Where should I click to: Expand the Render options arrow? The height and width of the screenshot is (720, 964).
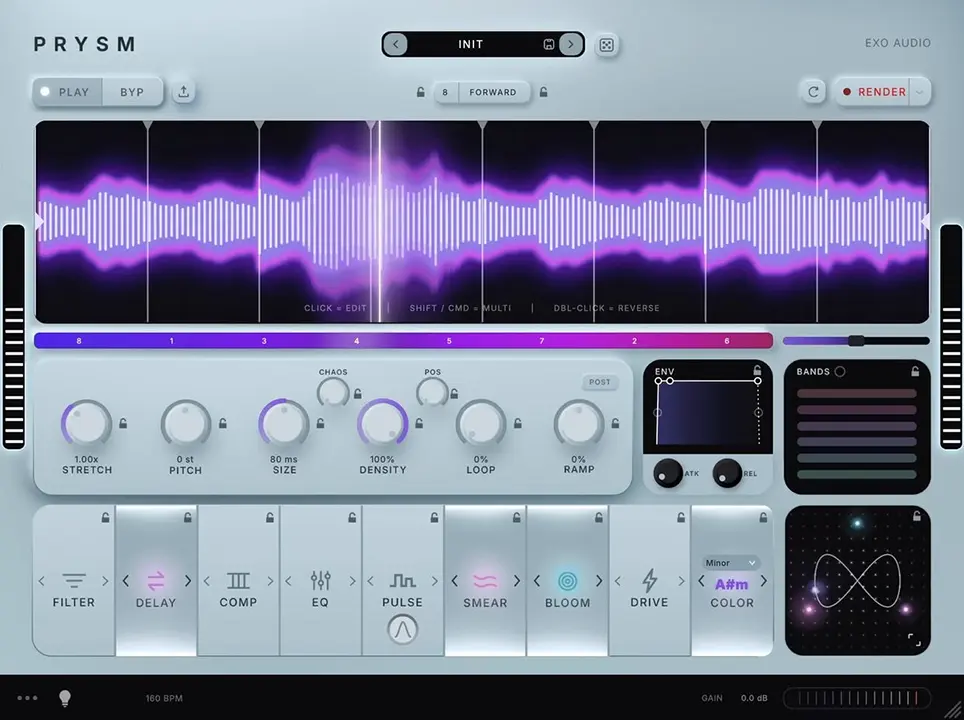pos(919,92)
